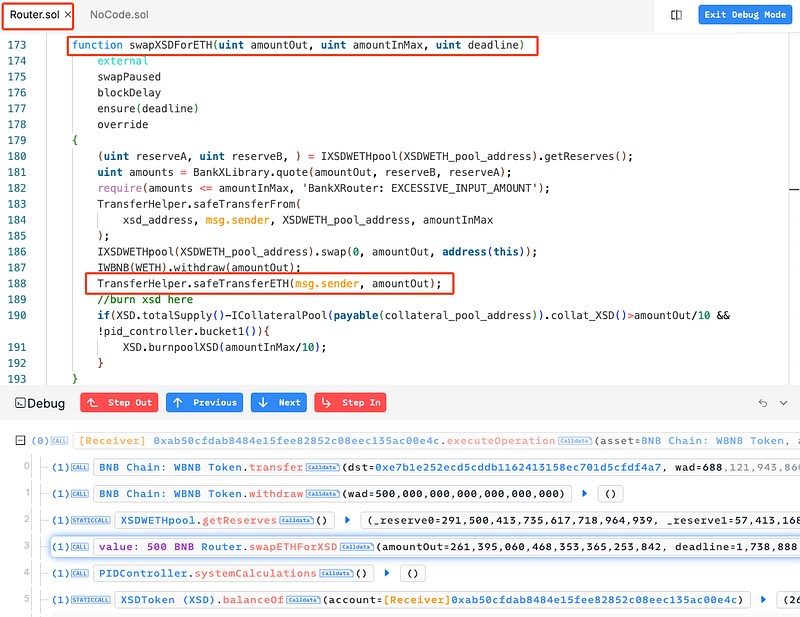Viewport: 800px width, 617px height.
Task: Open the chevron dropdown beside the undo arrow
Action: [x=783, y=403]
